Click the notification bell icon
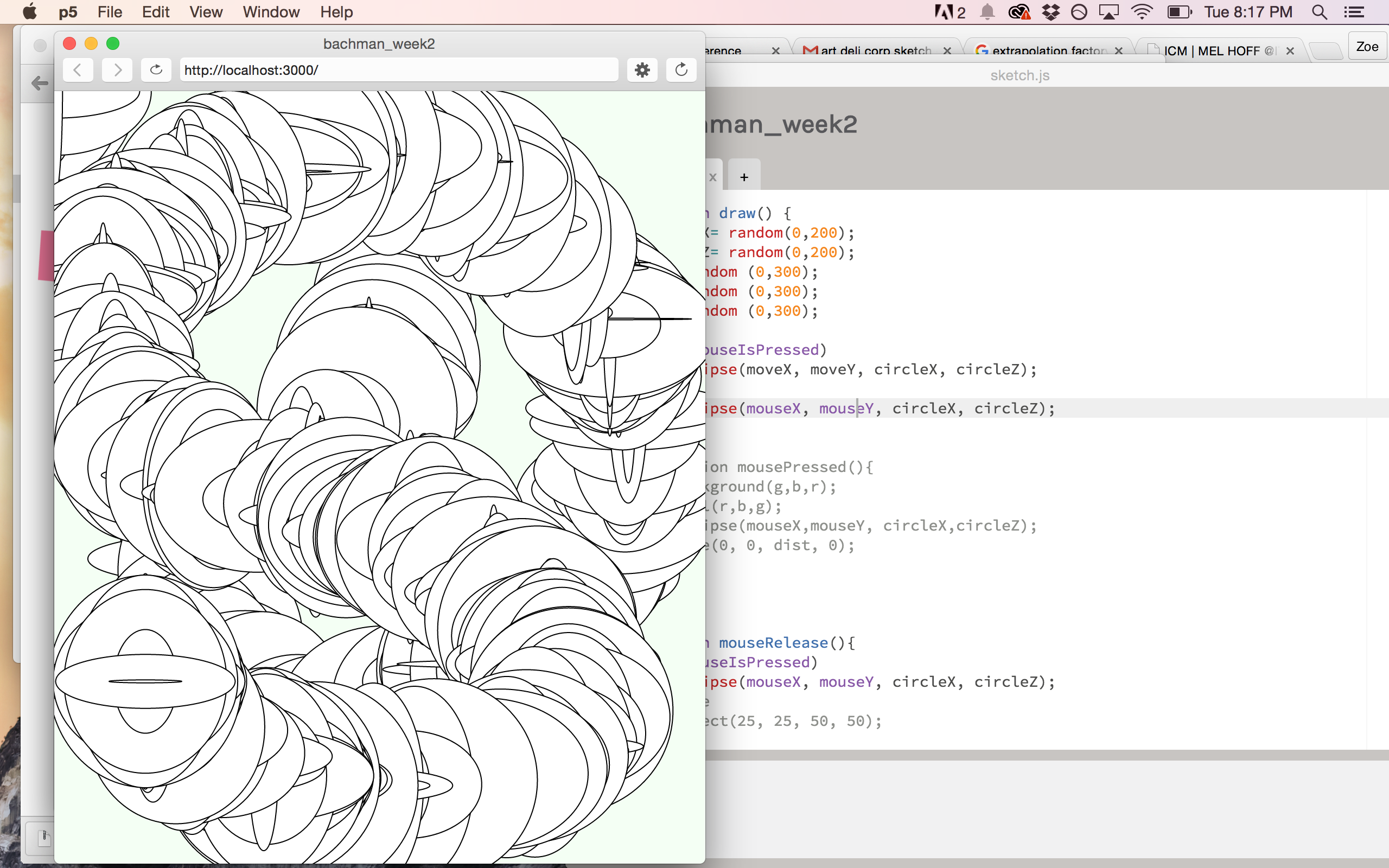 [x=987, y=12]
